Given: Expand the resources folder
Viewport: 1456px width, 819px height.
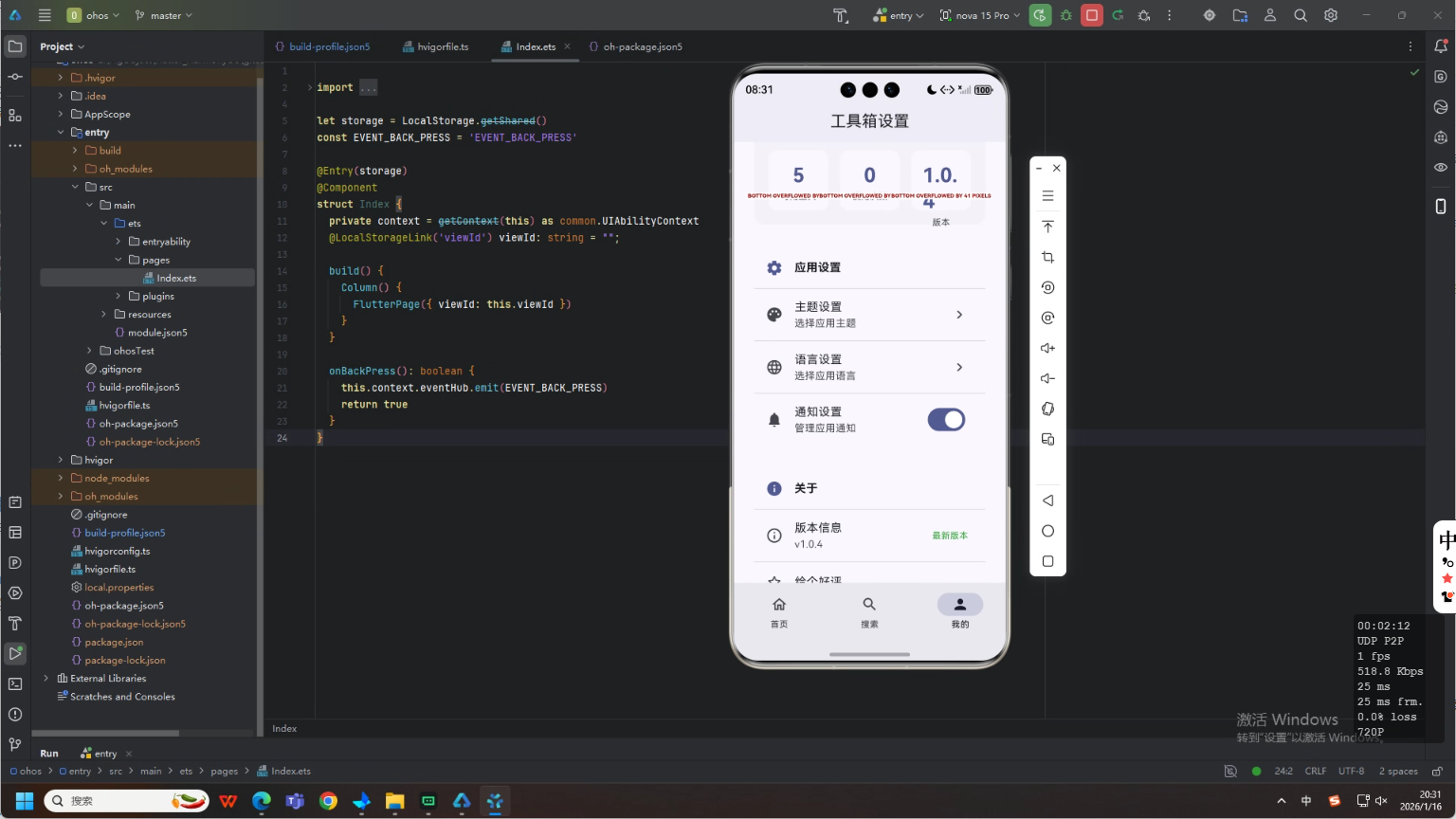Looking at the screenshot, I should coord(104,314).
